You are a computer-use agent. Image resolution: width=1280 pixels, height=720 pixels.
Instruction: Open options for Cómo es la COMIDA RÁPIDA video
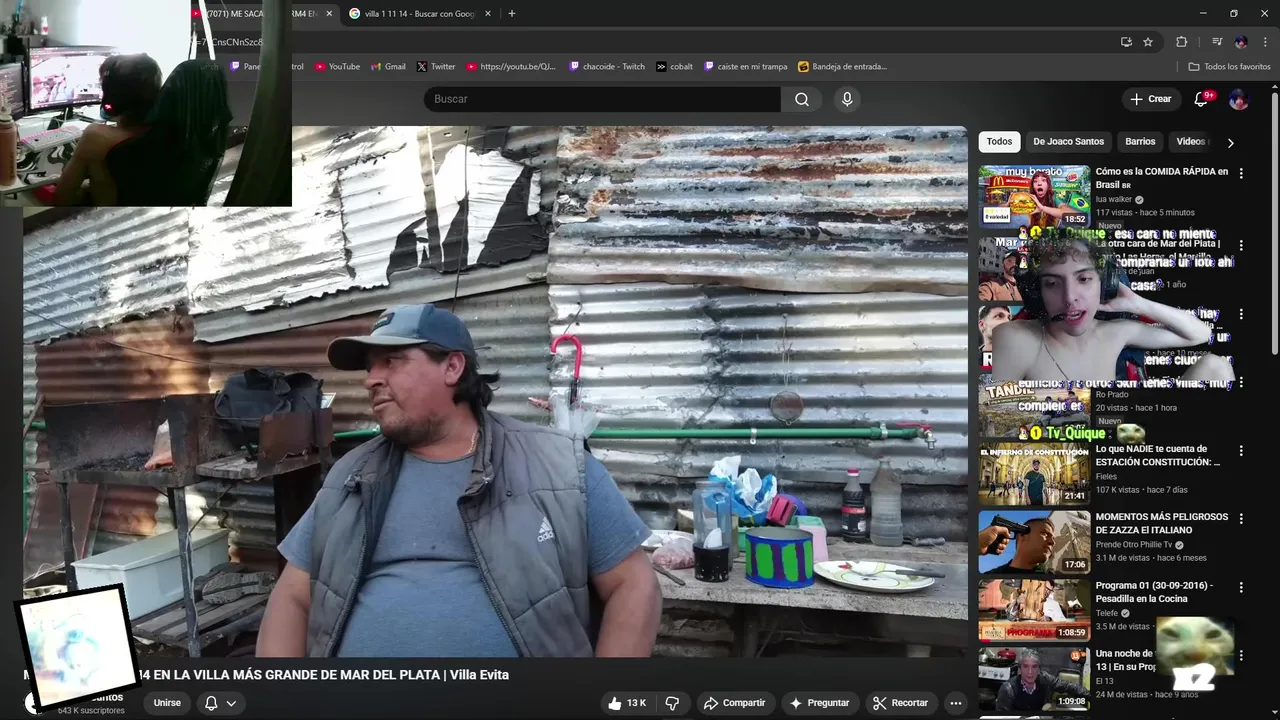(x=1241, y=173)
